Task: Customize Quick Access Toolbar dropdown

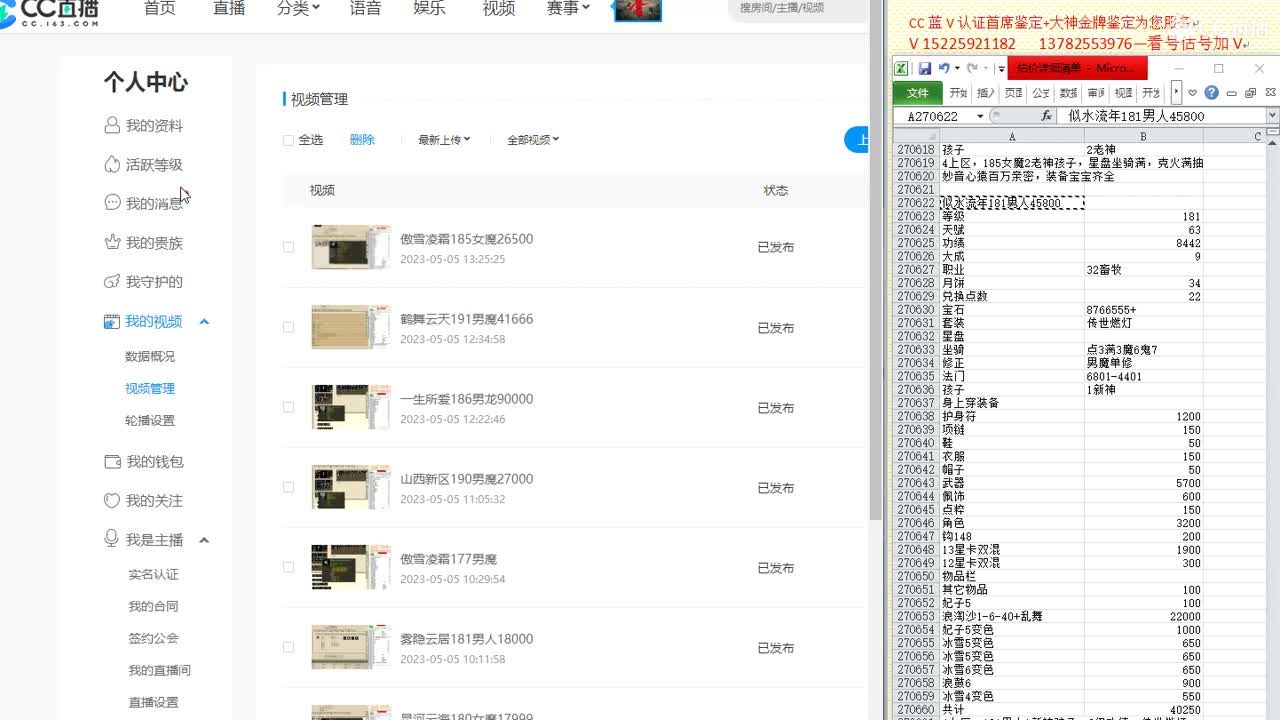Action: (1001, 69)
